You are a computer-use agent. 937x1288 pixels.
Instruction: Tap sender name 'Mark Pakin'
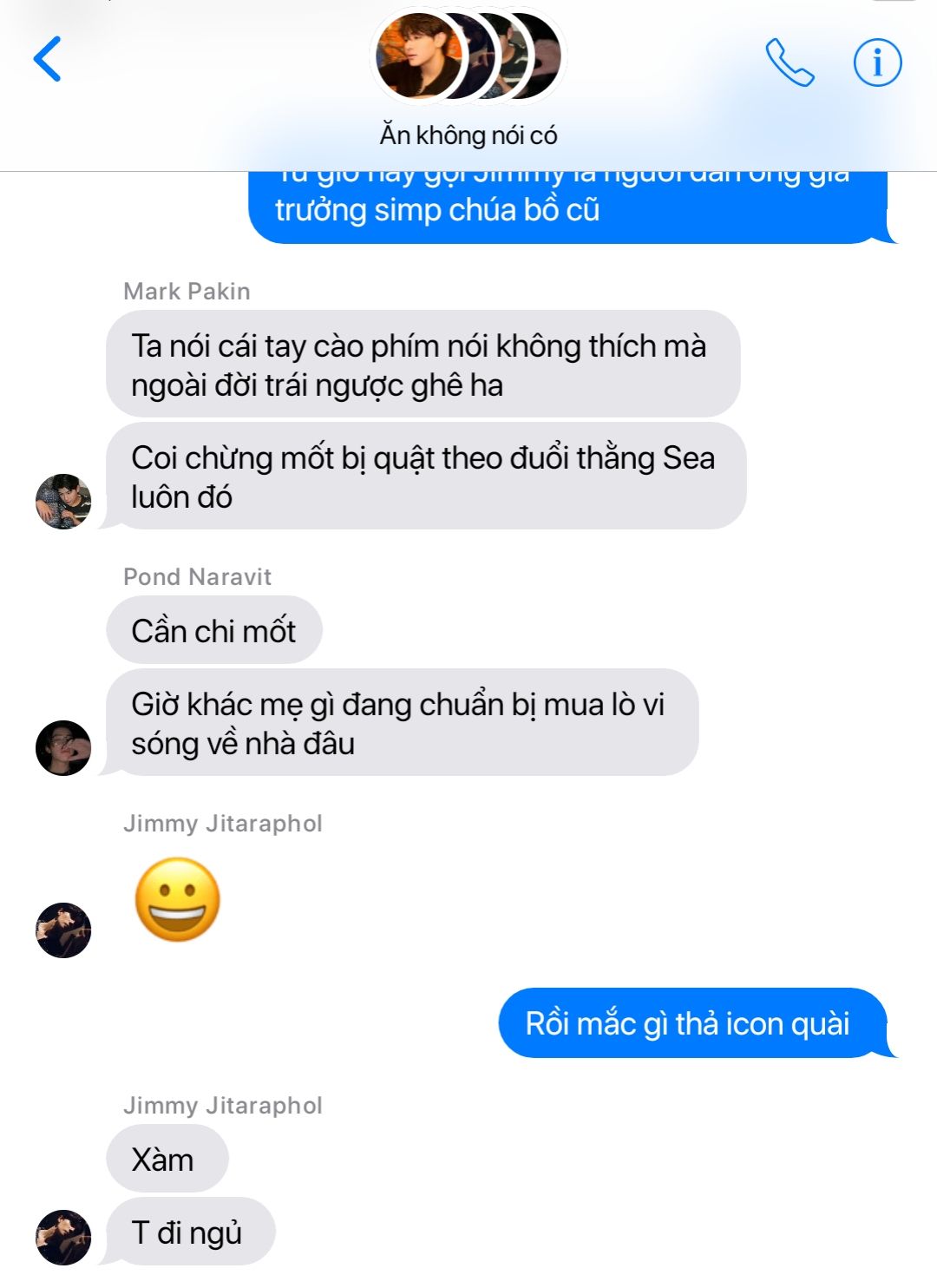[187, 292]
